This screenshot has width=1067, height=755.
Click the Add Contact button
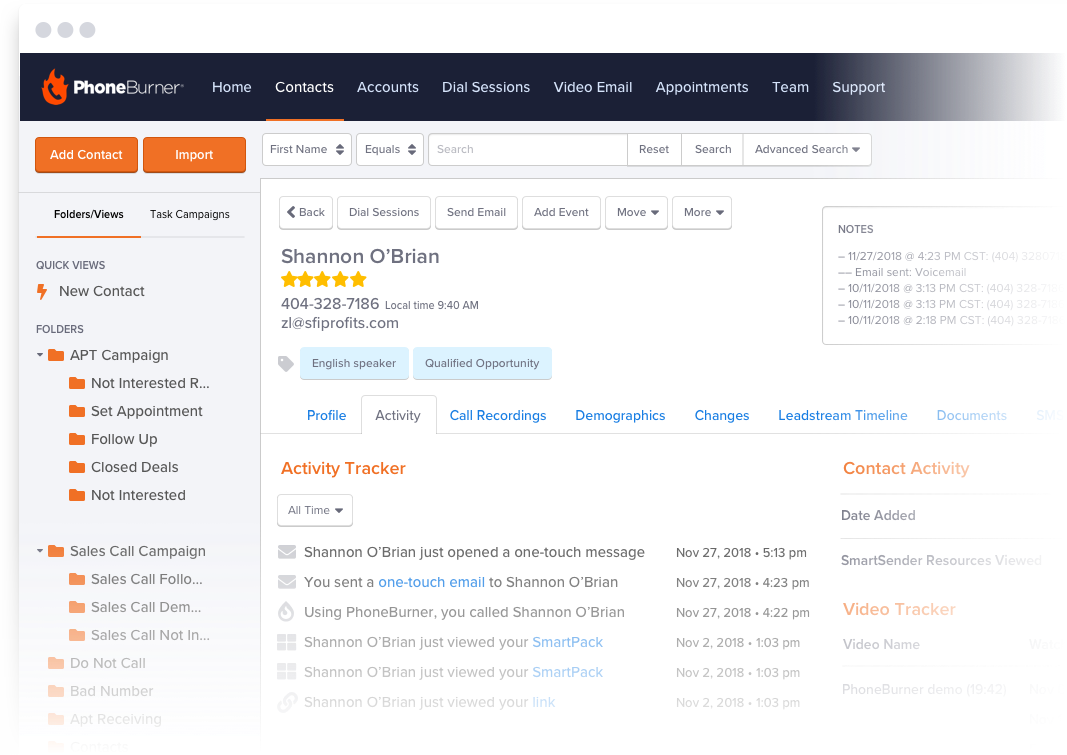(x=86, y=155)
